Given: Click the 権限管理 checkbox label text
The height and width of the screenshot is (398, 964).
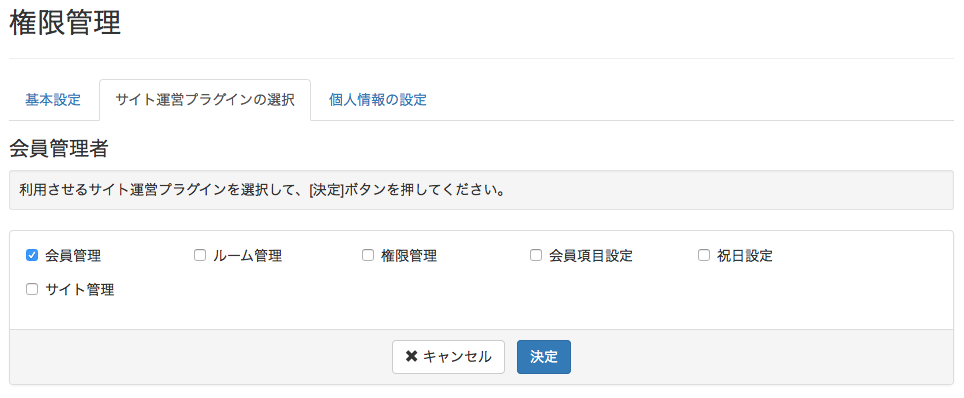Looking at the screenshot, I should (409, 256).
